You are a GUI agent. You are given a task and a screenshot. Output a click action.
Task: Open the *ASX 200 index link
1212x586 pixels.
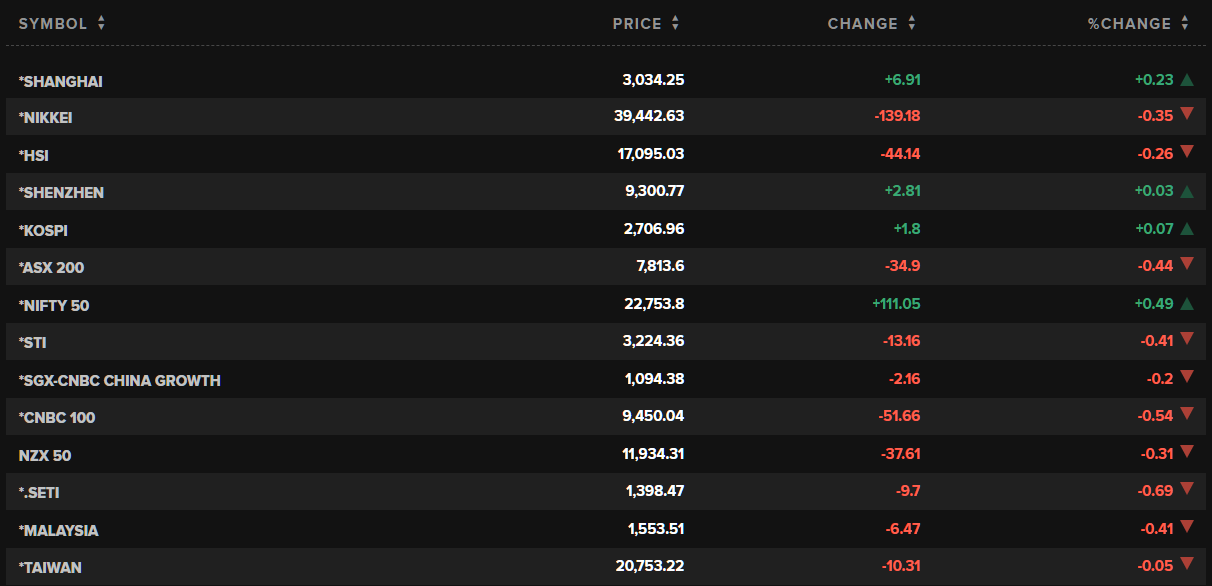52,268
